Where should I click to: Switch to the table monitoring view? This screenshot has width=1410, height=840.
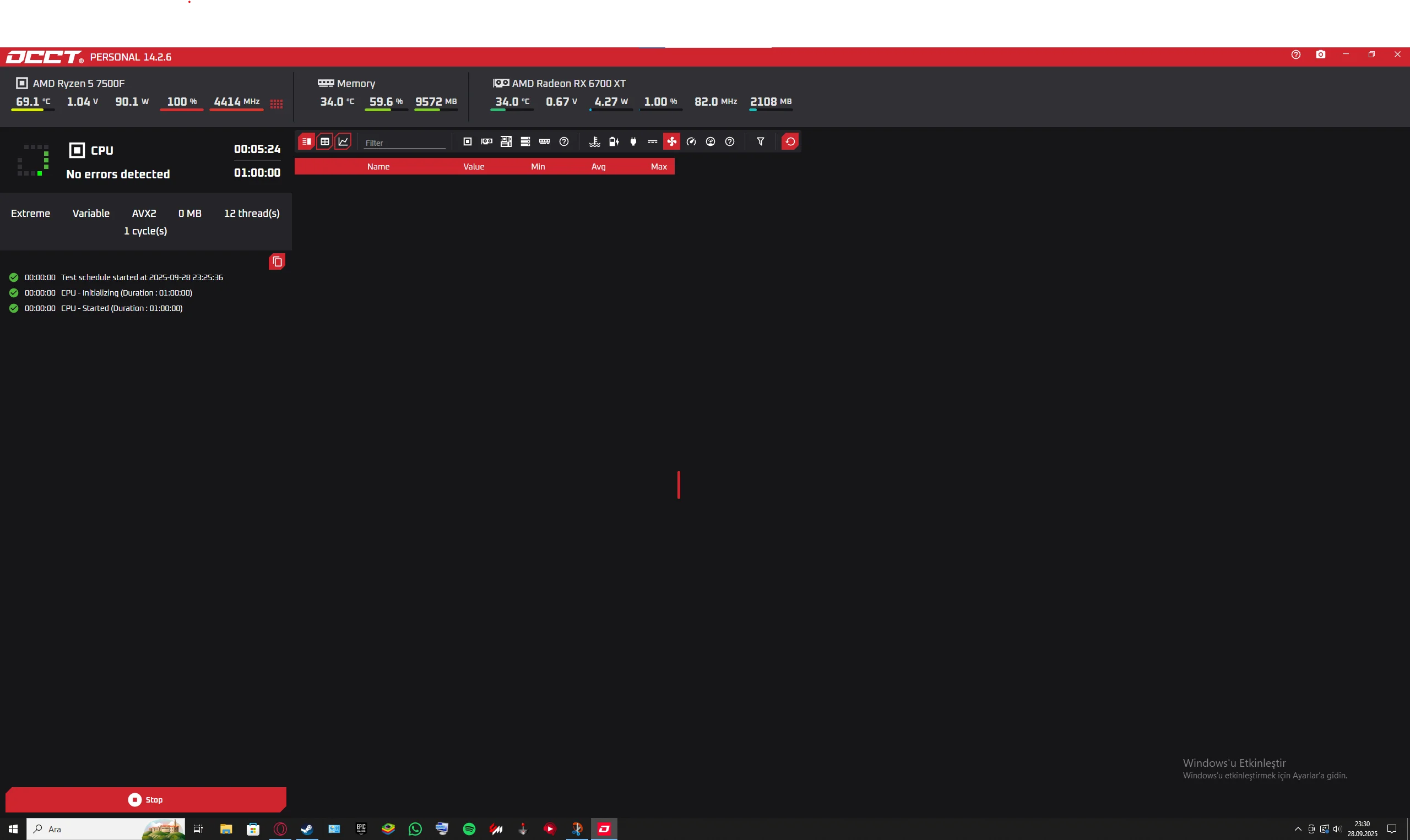(324, 141)
